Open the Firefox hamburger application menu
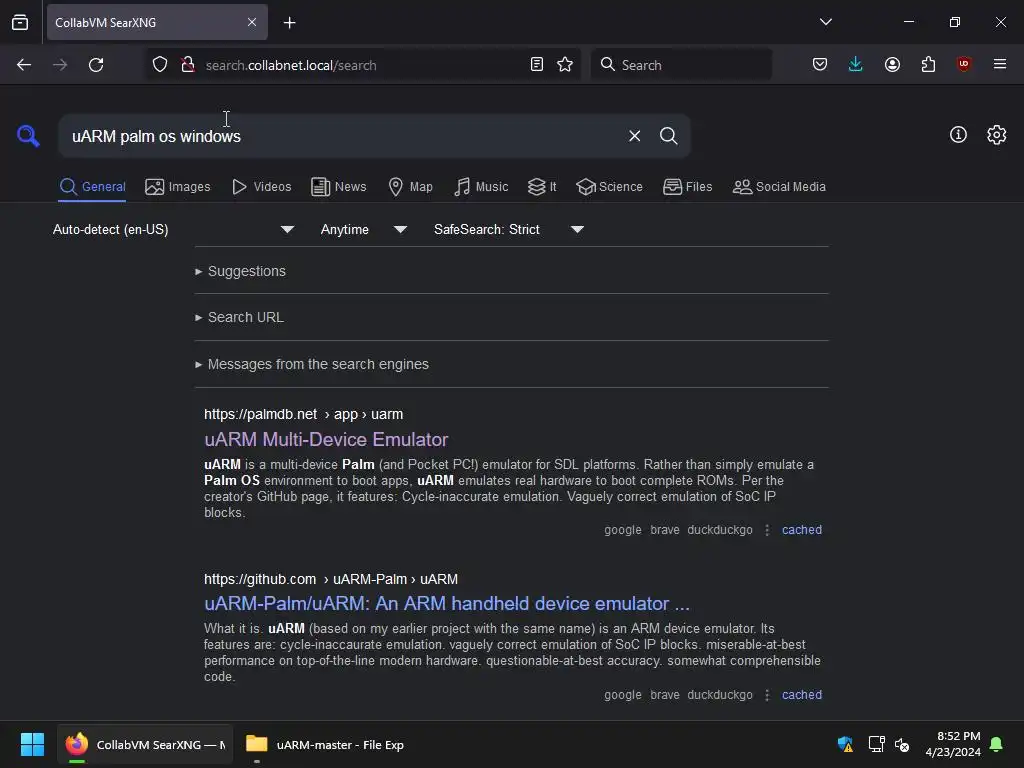The height and width of the screenshot is (768, 1024). 1000,64
